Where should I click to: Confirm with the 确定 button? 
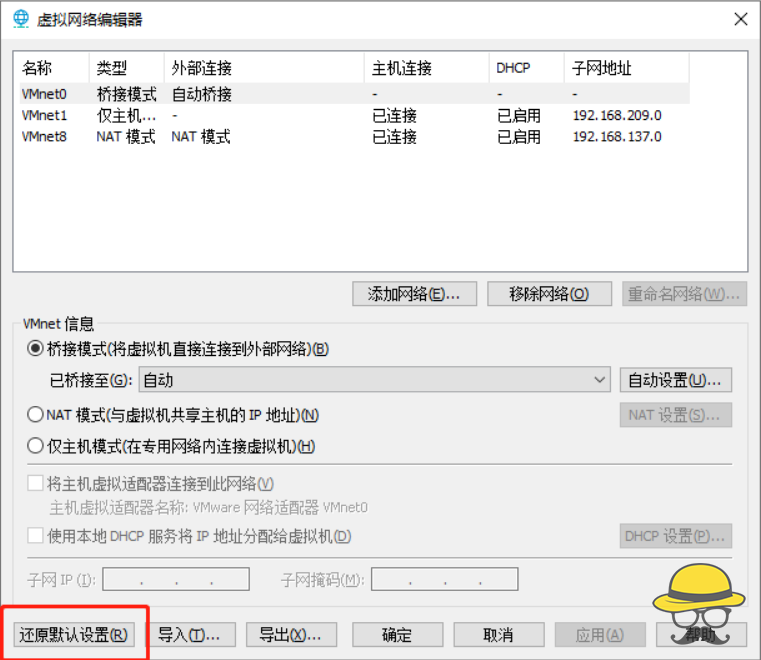[x=397, y=635]
